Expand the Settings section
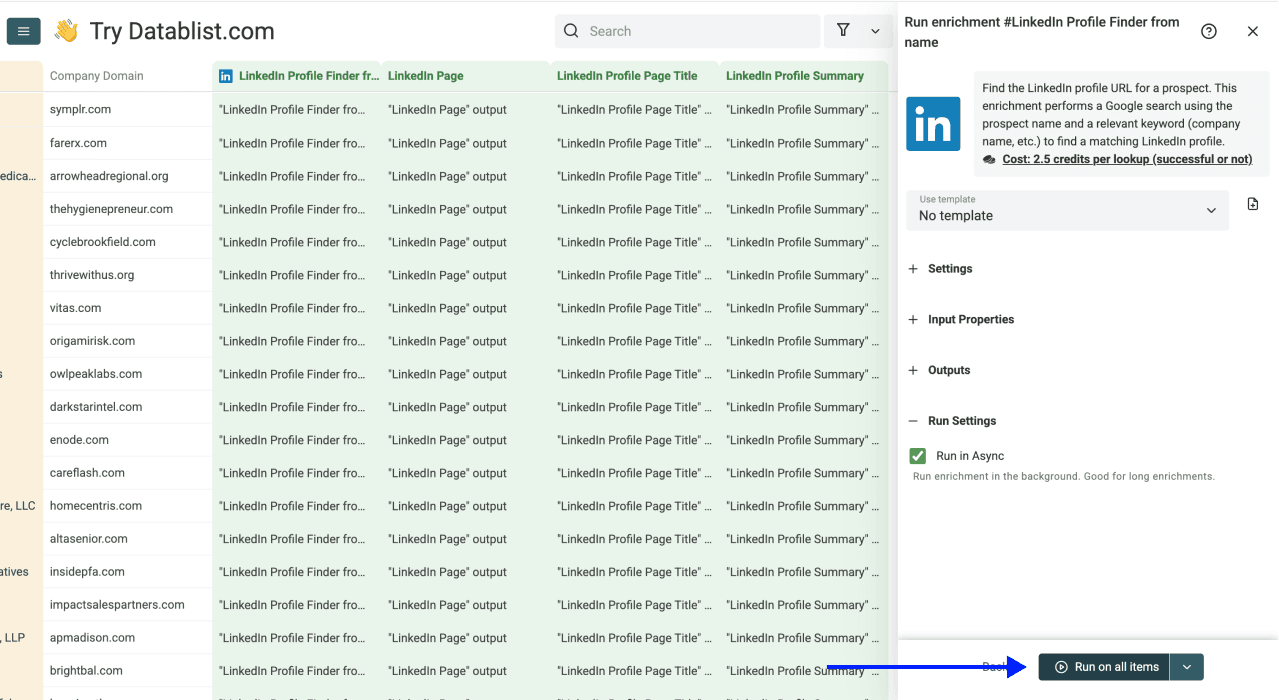Viewport: 1279px width, 700px height. [x=941, y=268]
